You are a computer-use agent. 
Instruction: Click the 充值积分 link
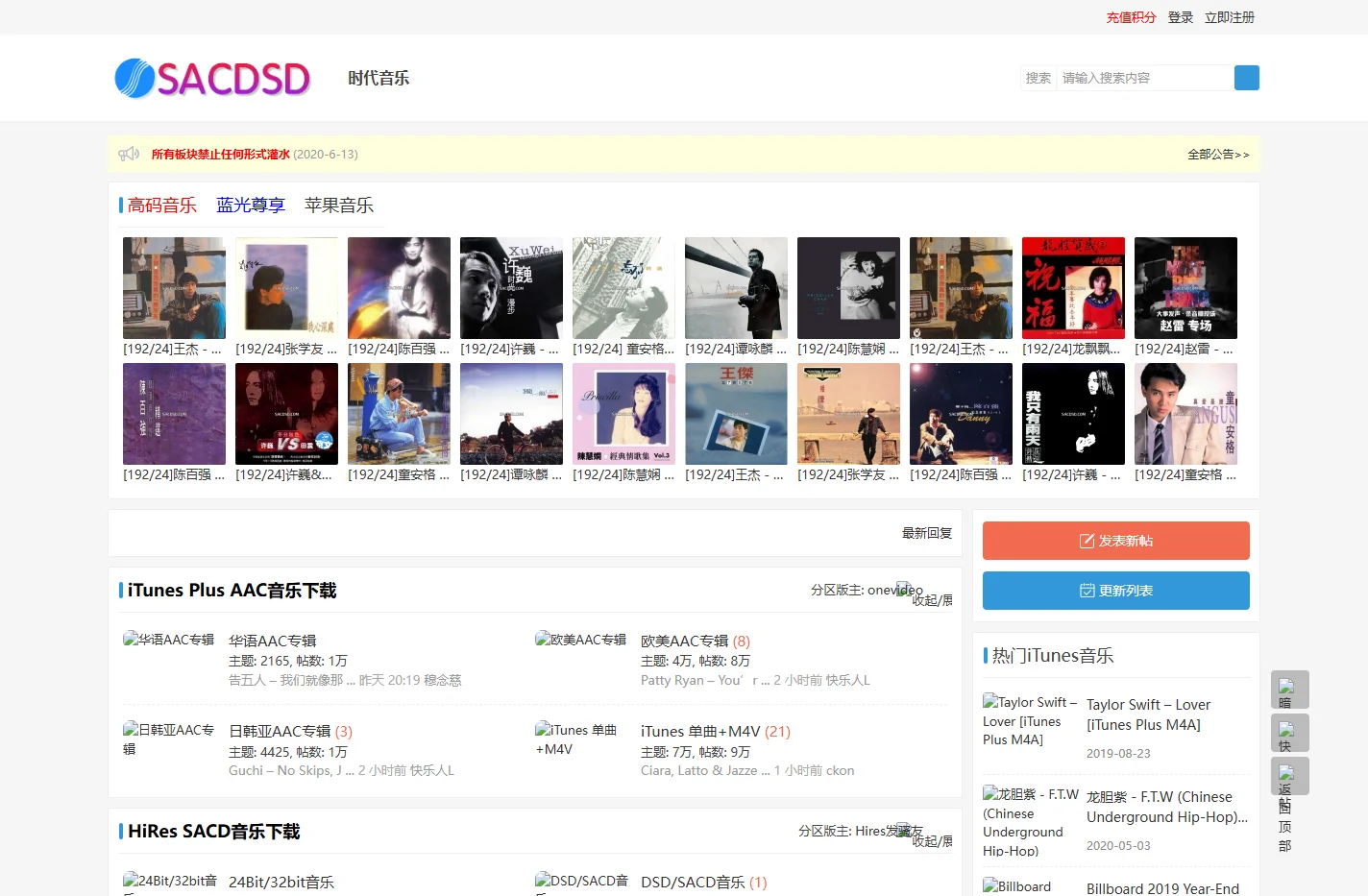click(1131, 17)
